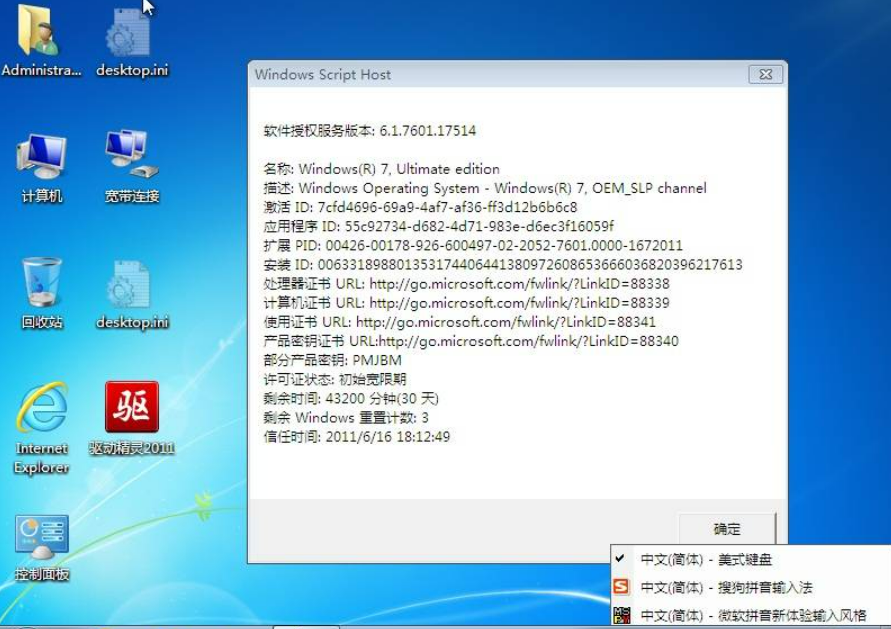
Task: Select the desktop.ini icon beside 回收站
Action: click(x=131, y=294)
